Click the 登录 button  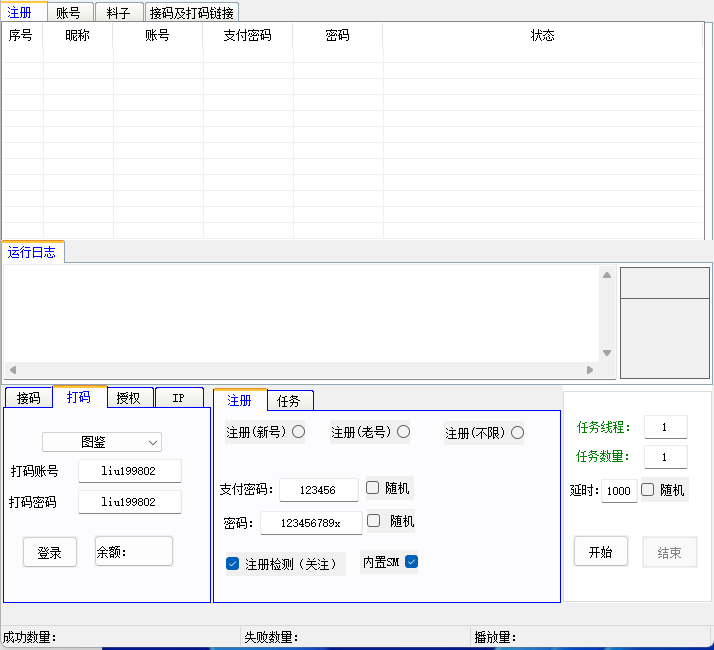pyautogui.click(x=50, y=552)
